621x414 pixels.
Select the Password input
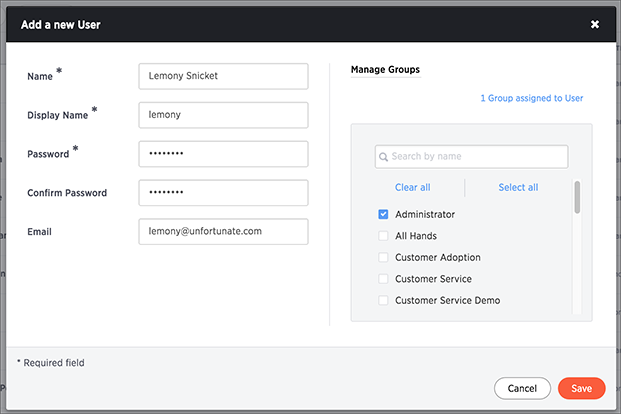click(x=223, y=154)
